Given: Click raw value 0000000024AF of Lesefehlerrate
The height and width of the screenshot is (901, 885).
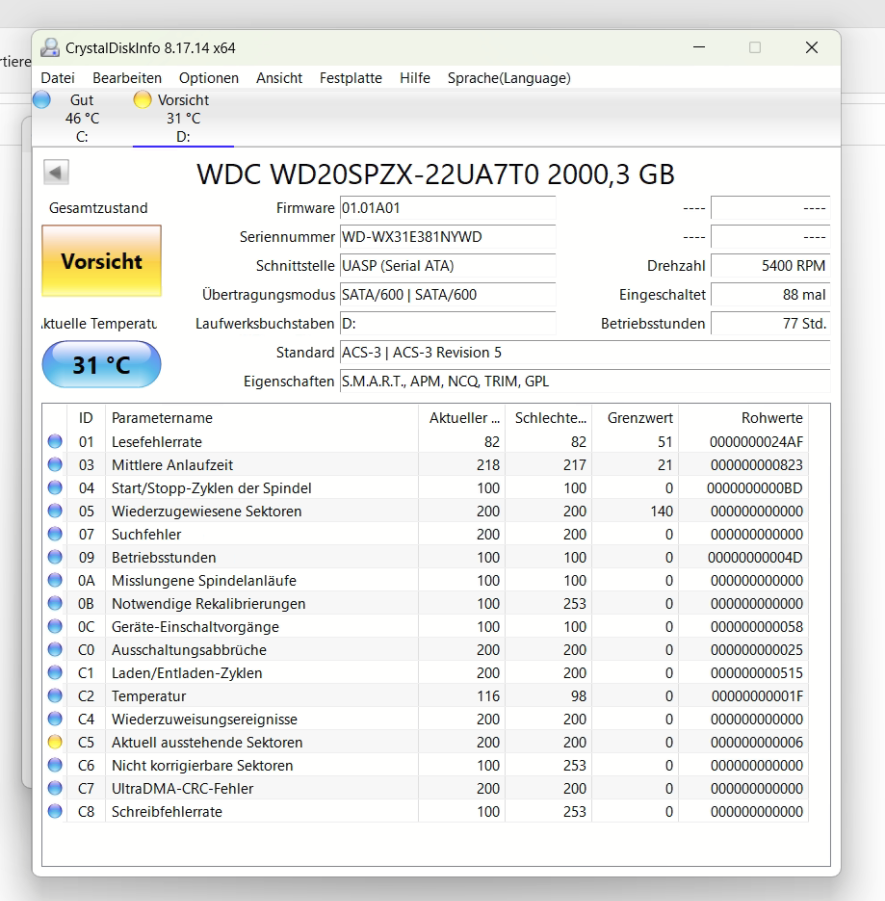Looking at the screenshot, I should pyautogui.click(x=756, y=441).
